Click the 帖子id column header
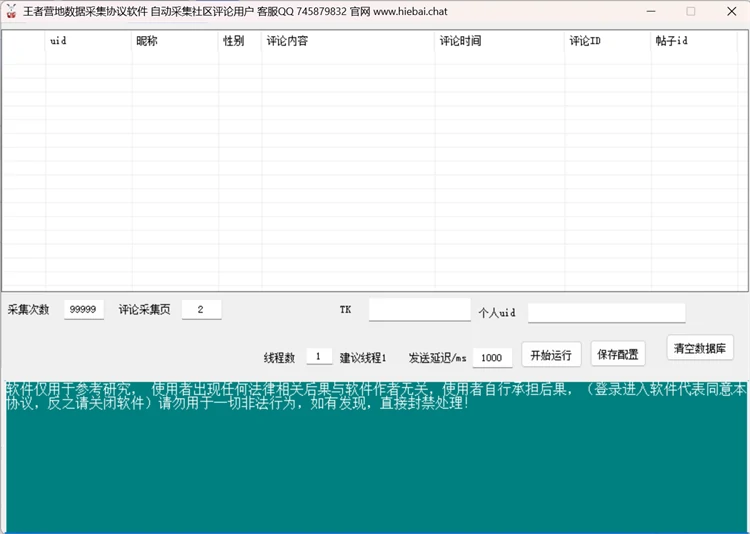The height and width of the screenshot is (534, 750). (x=694, y=41)
